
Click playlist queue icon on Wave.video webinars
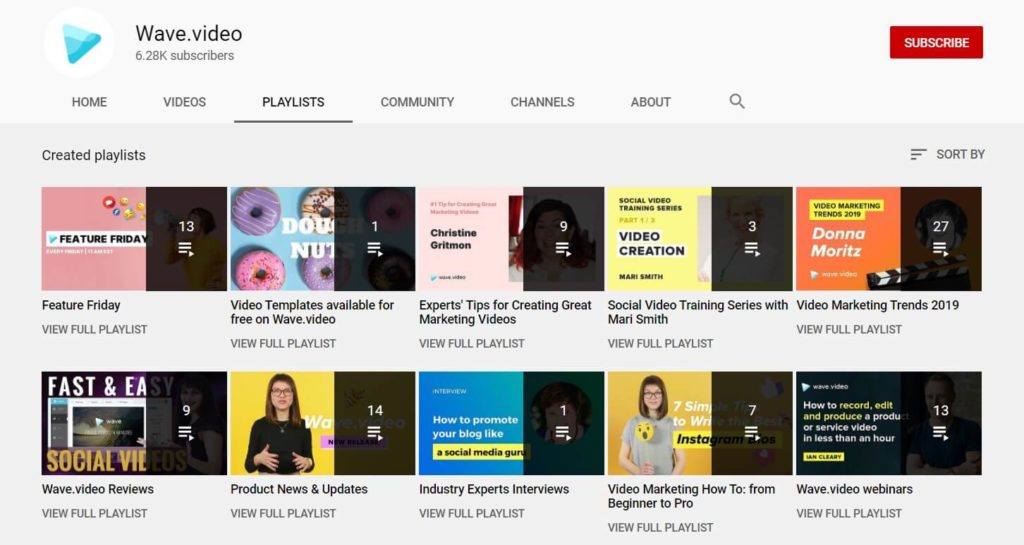click(x=940, y=433)
